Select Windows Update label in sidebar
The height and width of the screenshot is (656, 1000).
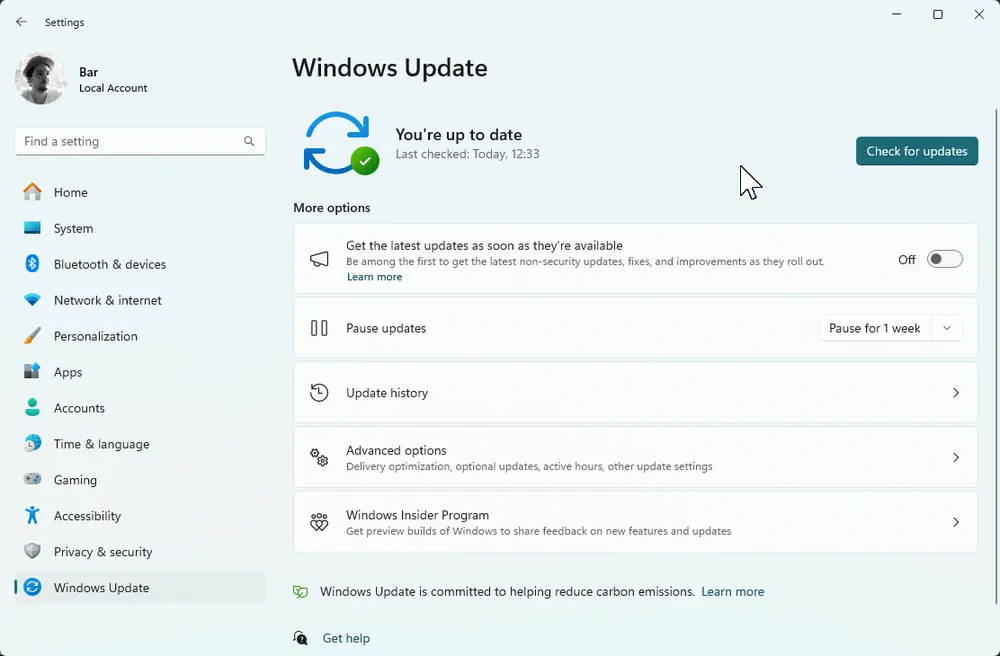coord(101,588)
